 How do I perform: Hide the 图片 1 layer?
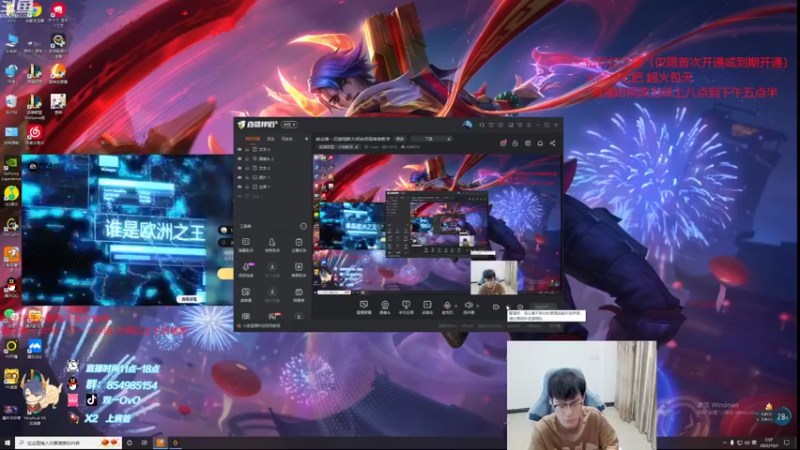[240, 177]
